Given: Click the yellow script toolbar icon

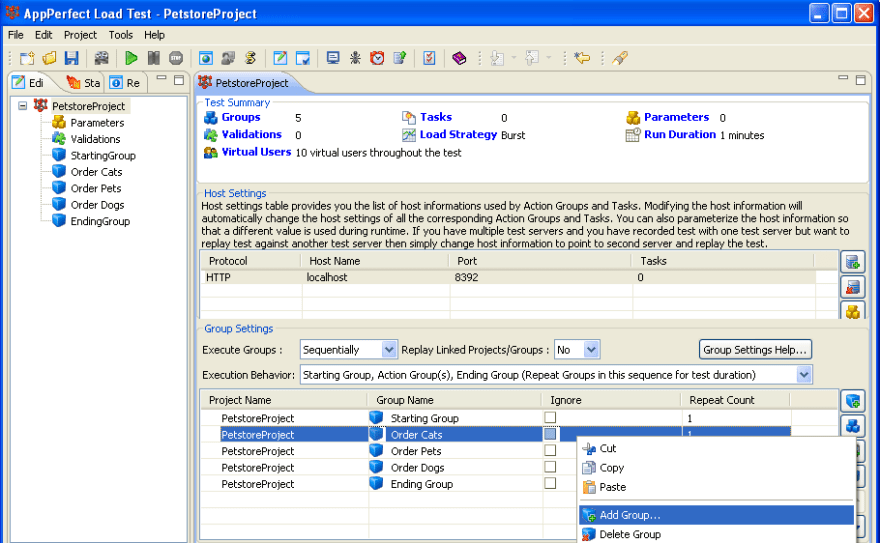Looking at the screenshot, I should click(250, 58).
